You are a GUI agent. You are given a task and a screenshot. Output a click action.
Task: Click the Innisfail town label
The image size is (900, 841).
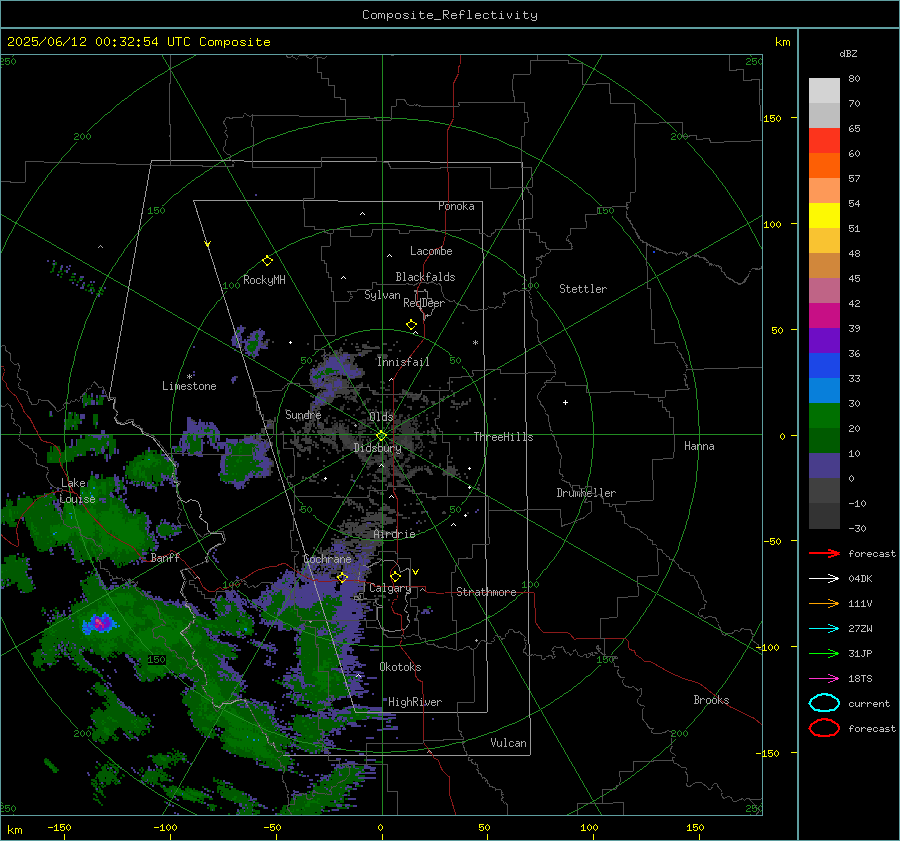click(403, 362)
